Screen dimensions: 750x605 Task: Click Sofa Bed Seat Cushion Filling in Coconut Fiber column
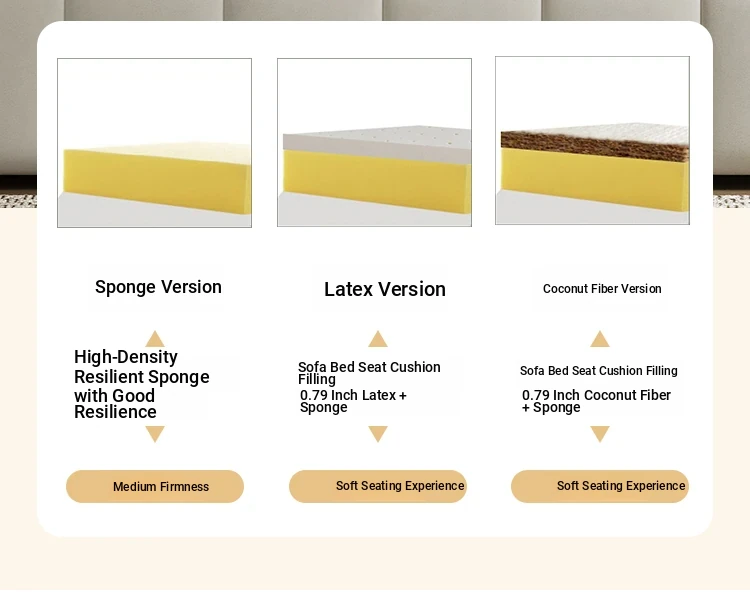pyautogui.click(x=598, y=371)
